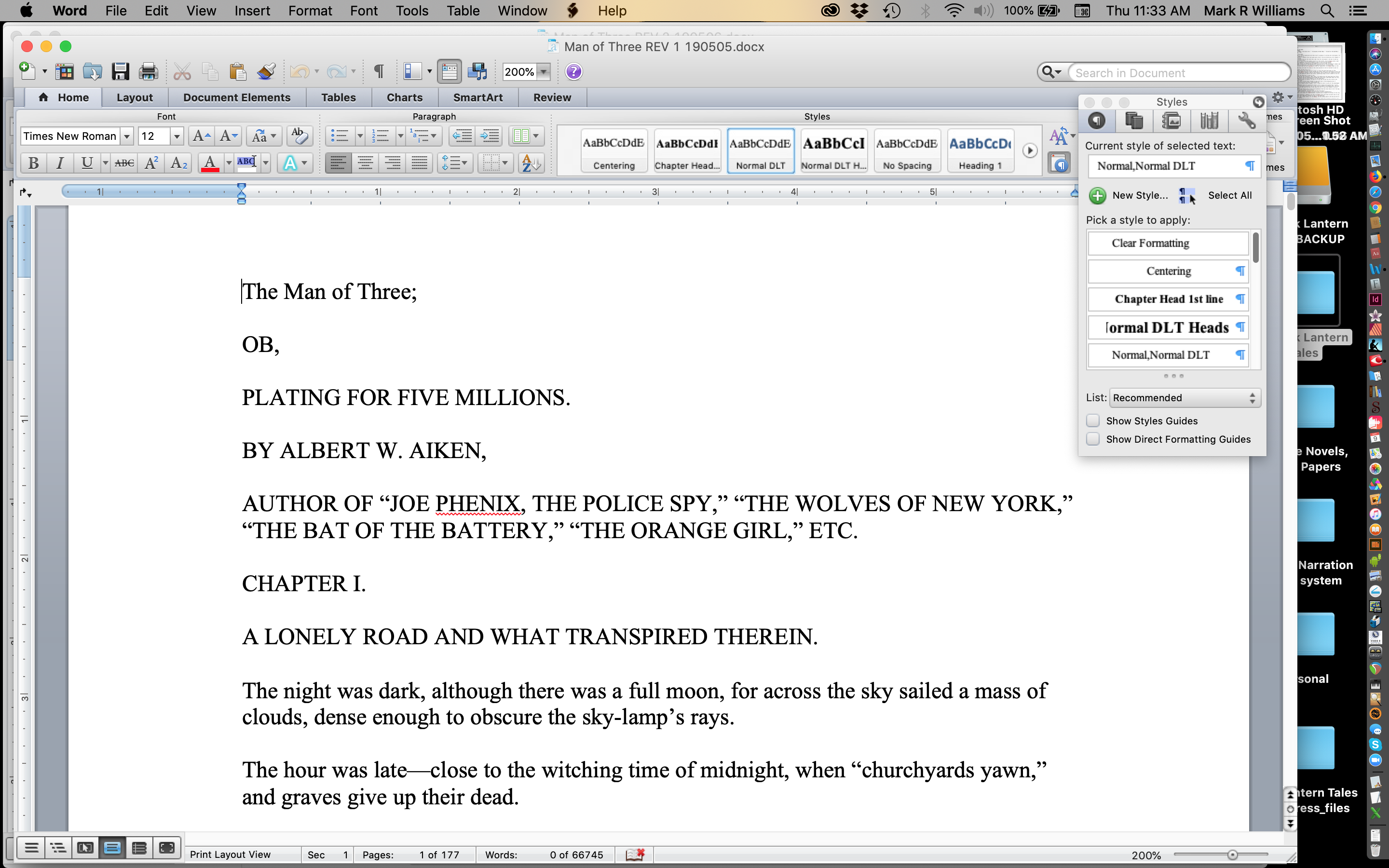Open the Styles List Recommended dropdown
1389x868 pixels.
coord(1185,398)
